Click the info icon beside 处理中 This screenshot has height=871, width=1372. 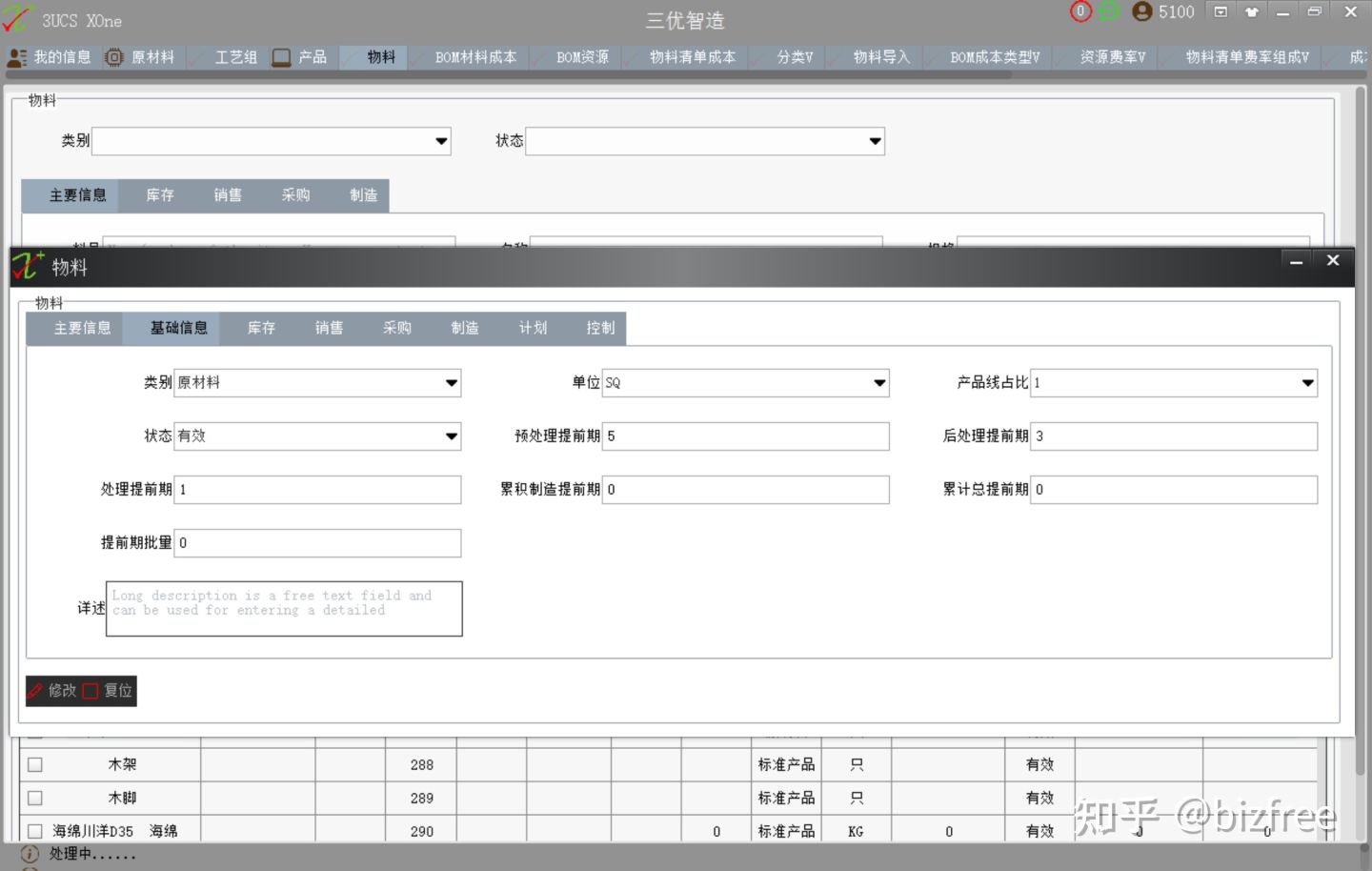[x=30, y=854]
